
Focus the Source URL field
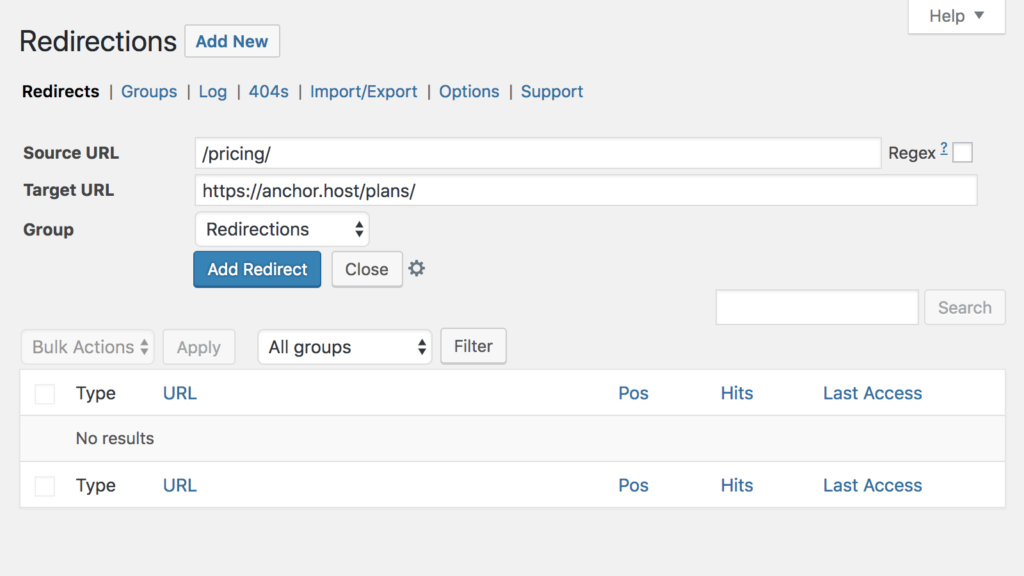[538, 153]
